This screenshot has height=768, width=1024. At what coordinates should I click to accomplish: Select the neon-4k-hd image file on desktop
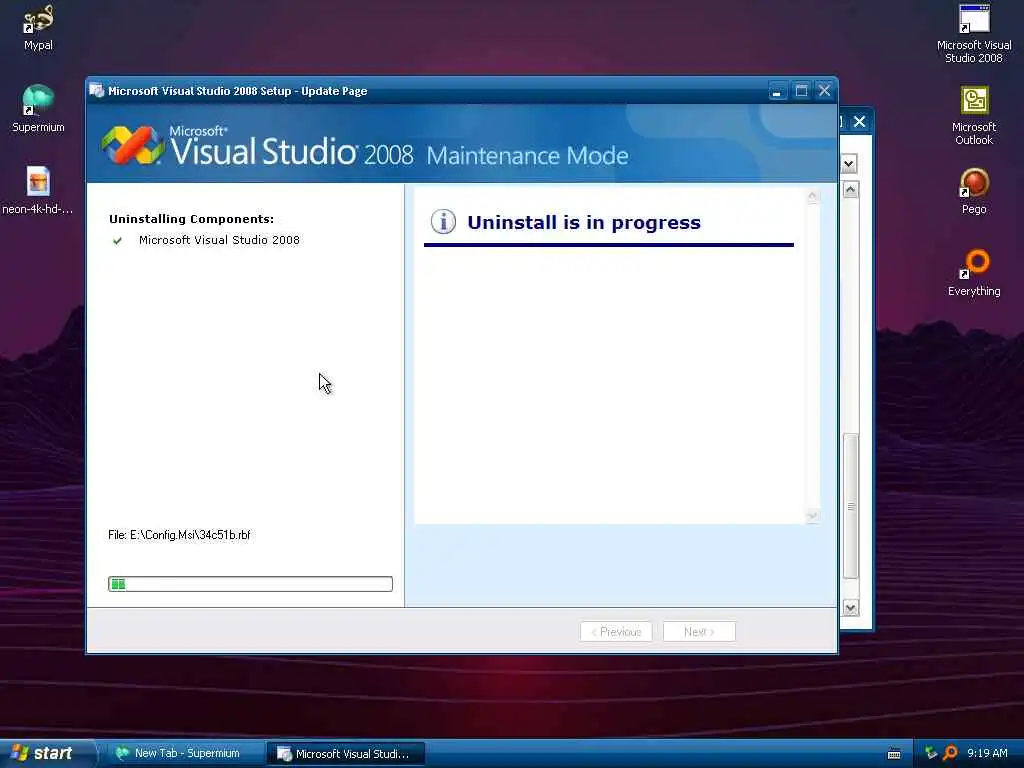38,190
